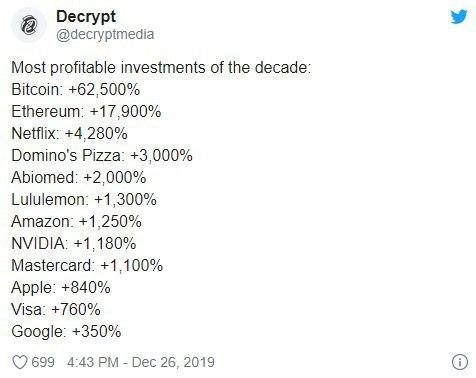
Task: Click the Twitter bird logo icon
Action: 459,17
